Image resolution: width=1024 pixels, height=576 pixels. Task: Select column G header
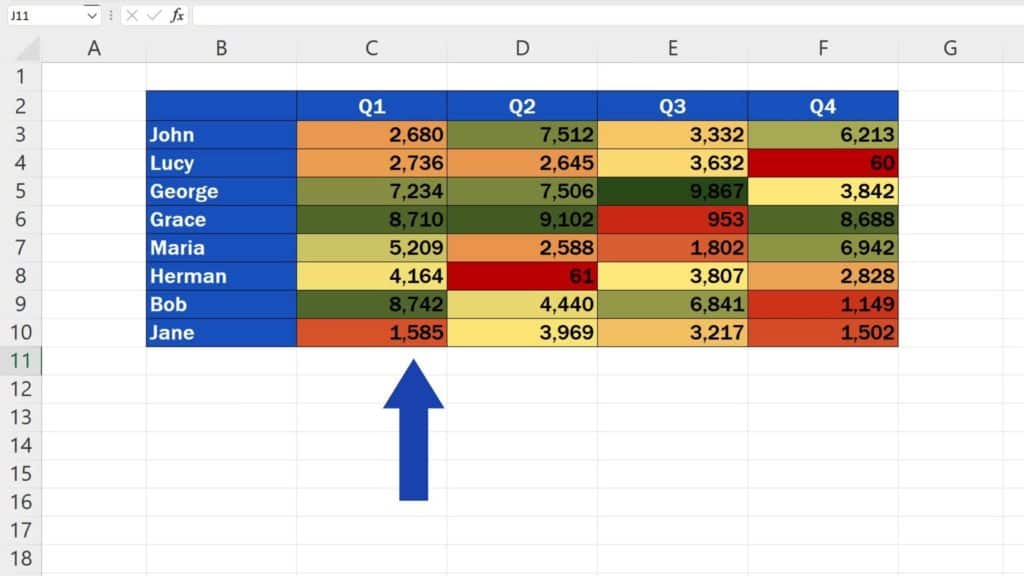[950, 48]
